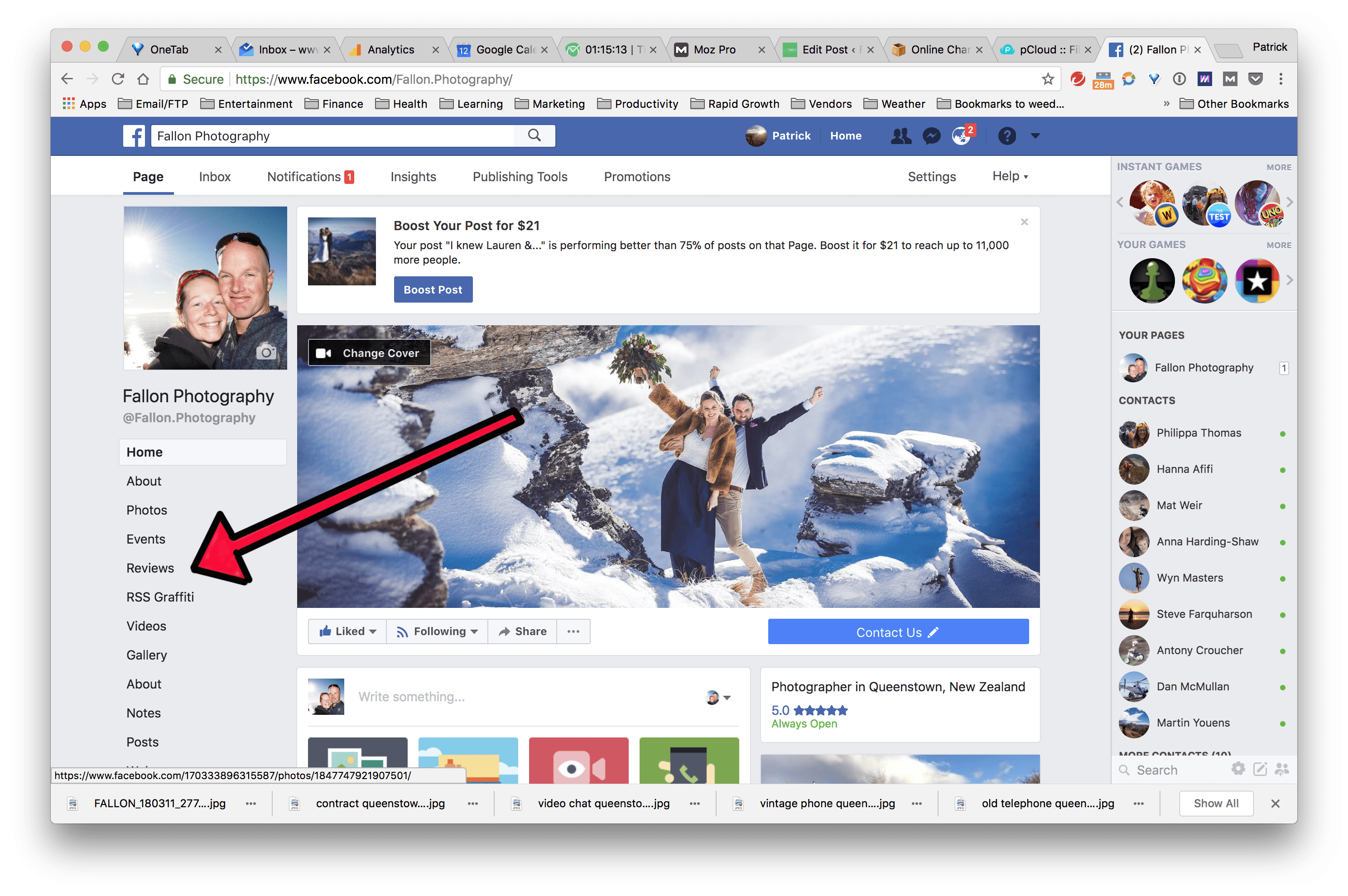Open chat settings gear icon
The height and width of the screenshot is (896, 1348).
(x=1238, y=769)
